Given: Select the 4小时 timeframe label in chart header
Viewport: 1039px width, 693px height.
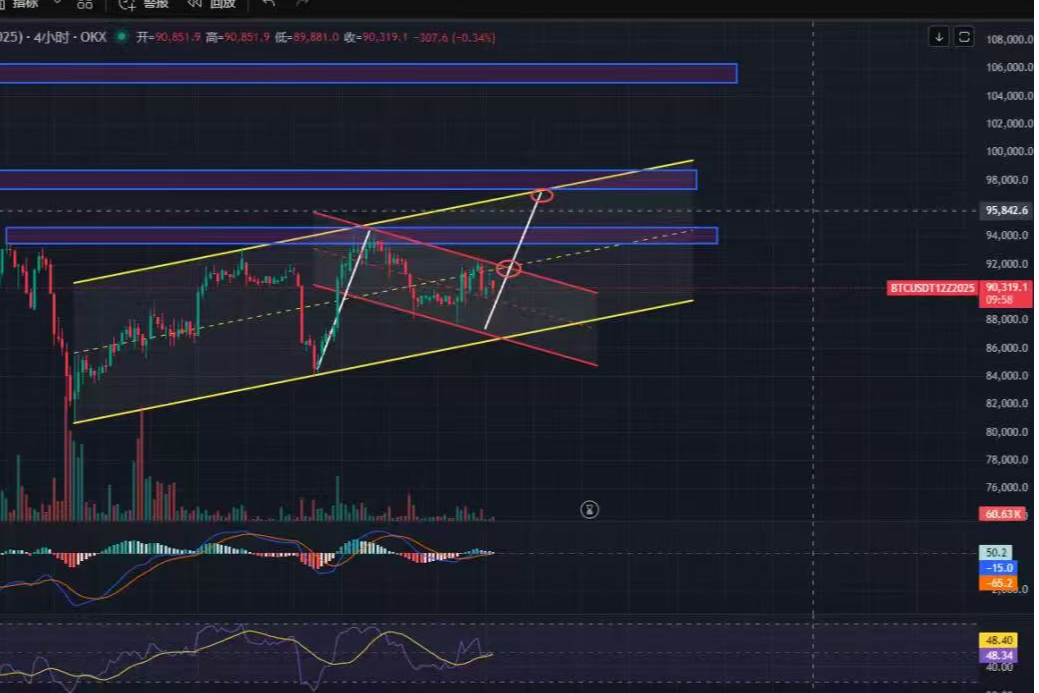Looking at the screenshot, I should pos(48,37).
